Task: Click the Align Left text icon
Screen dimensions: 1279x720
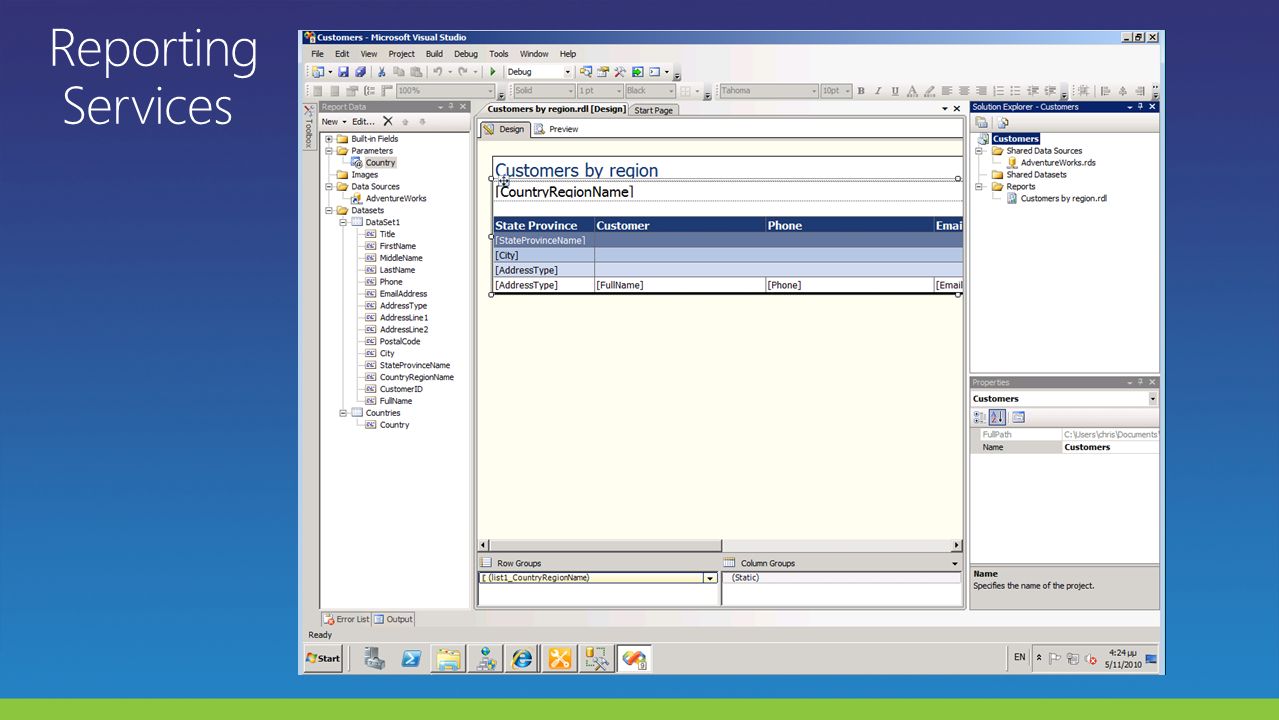Action: 946,91
